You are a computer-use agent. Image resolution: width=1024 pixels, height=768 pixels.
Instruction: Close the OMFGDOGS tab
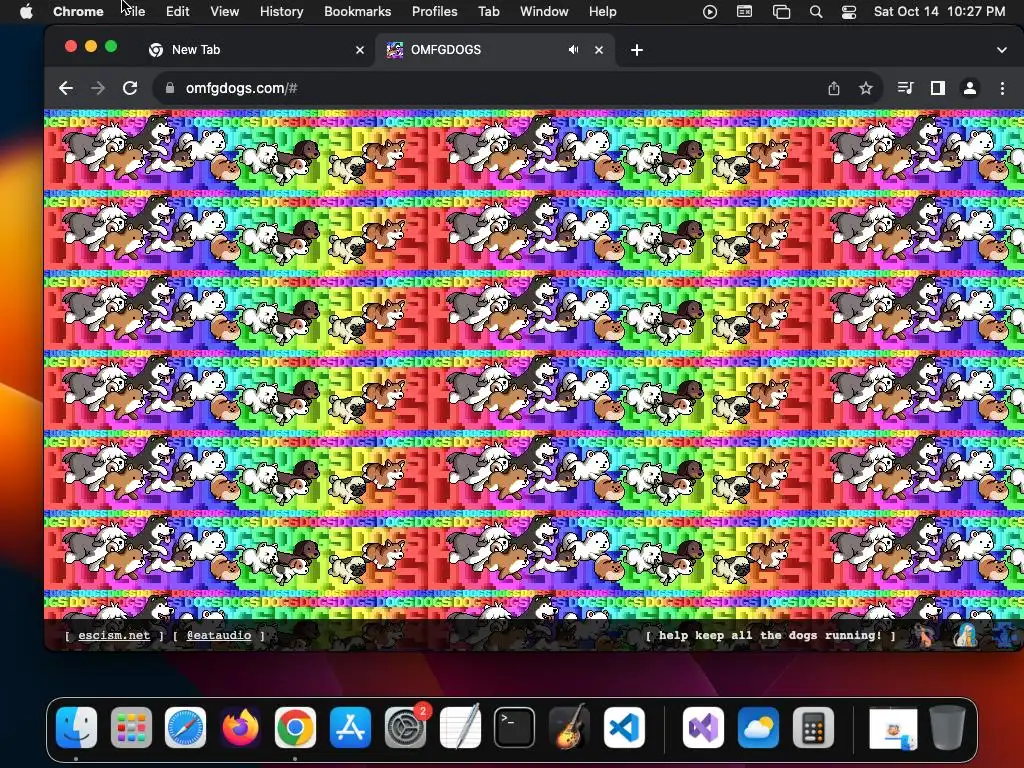[x=599, y=50]
